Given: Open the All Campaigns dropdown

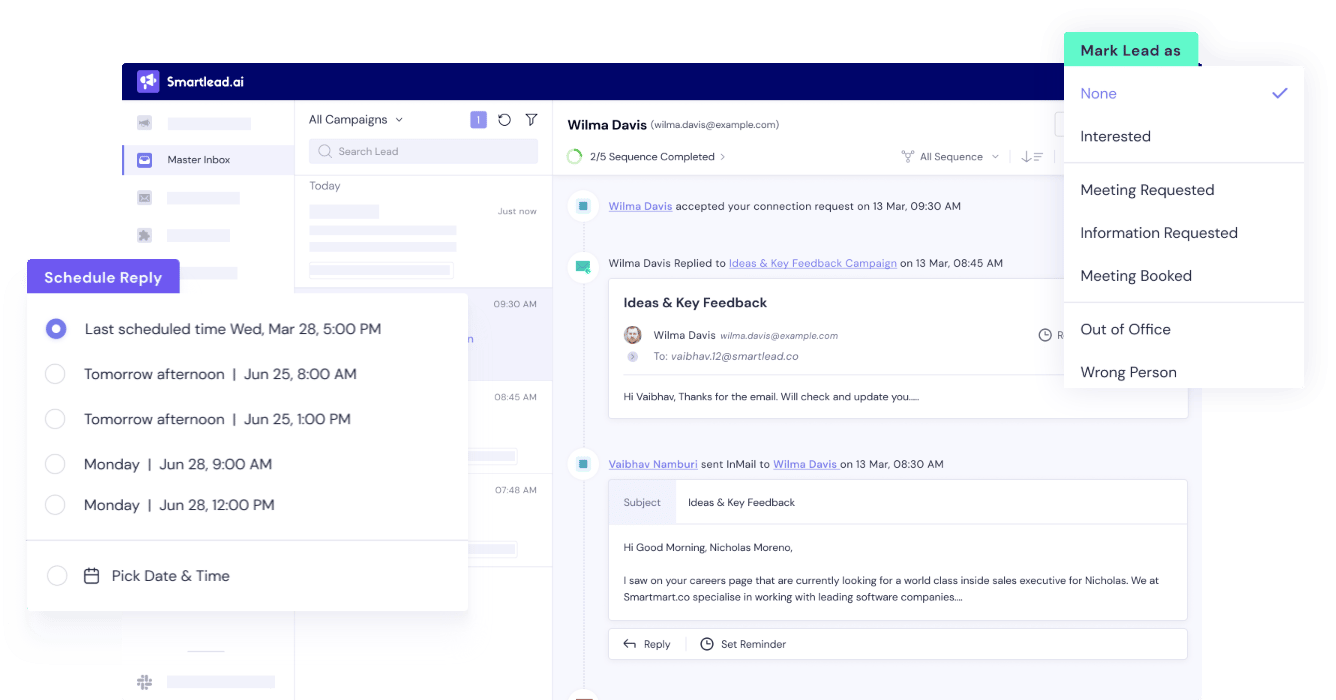Looking at the screenshot, I should [355, 118].
